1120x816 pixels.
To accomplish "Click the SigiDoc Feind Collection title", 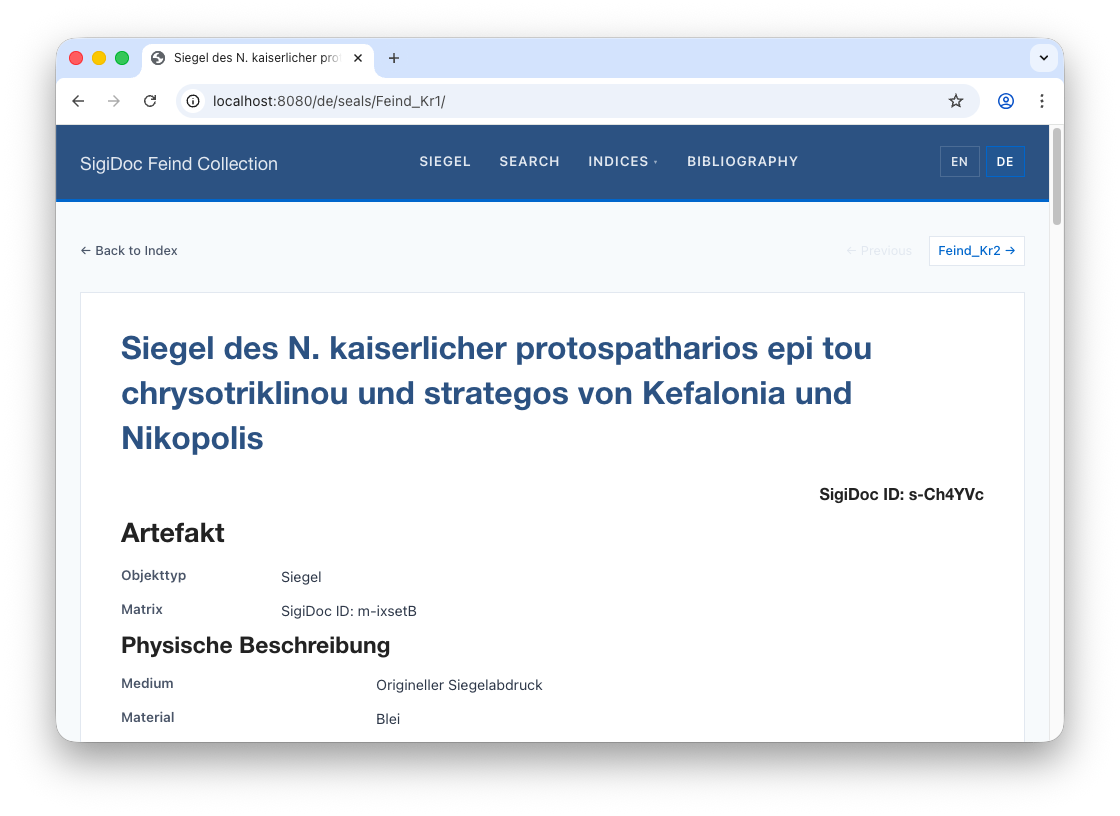I will pos(179,164).
